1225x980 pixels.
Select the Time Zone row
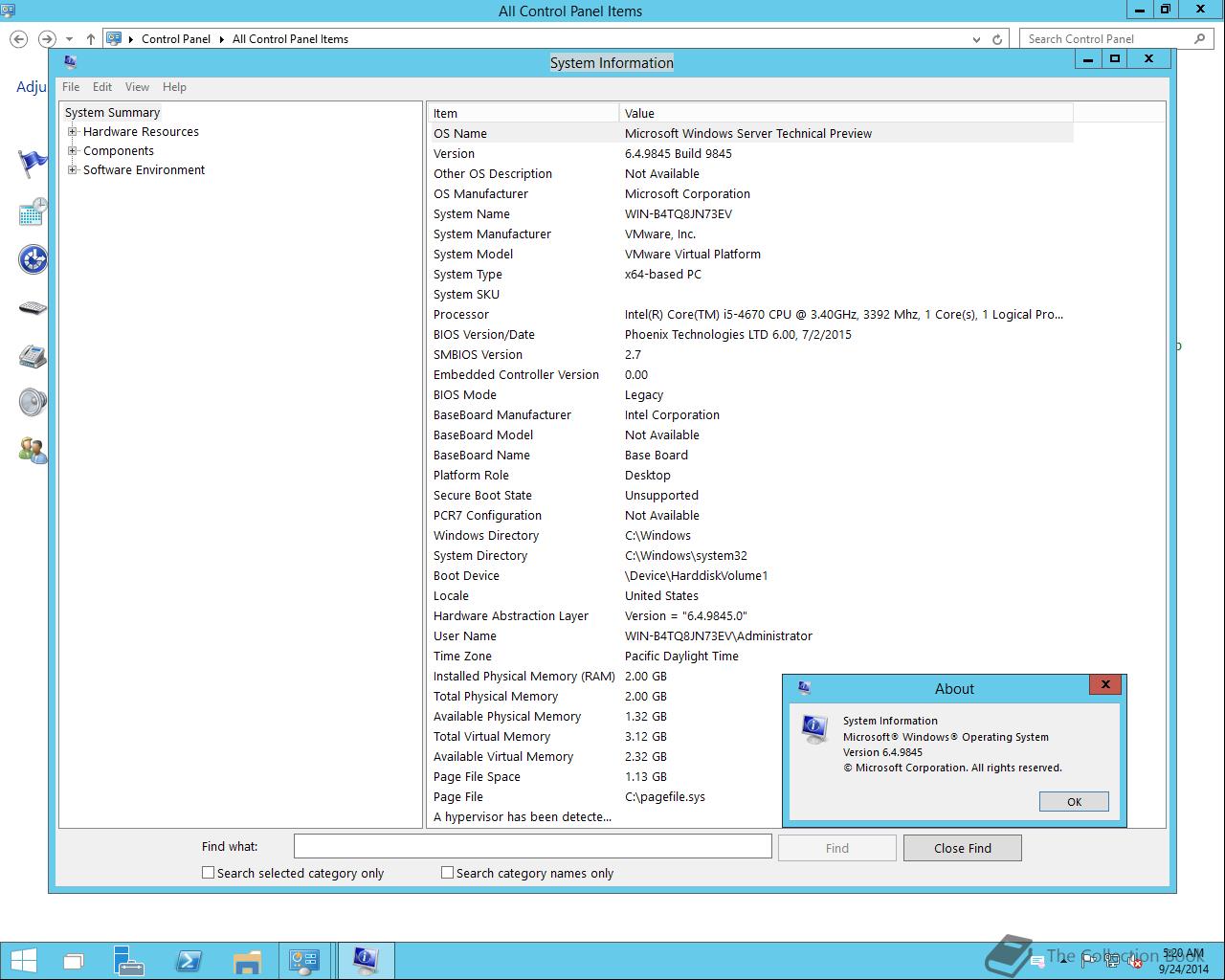pyautogui.click(x=750, y=657)
